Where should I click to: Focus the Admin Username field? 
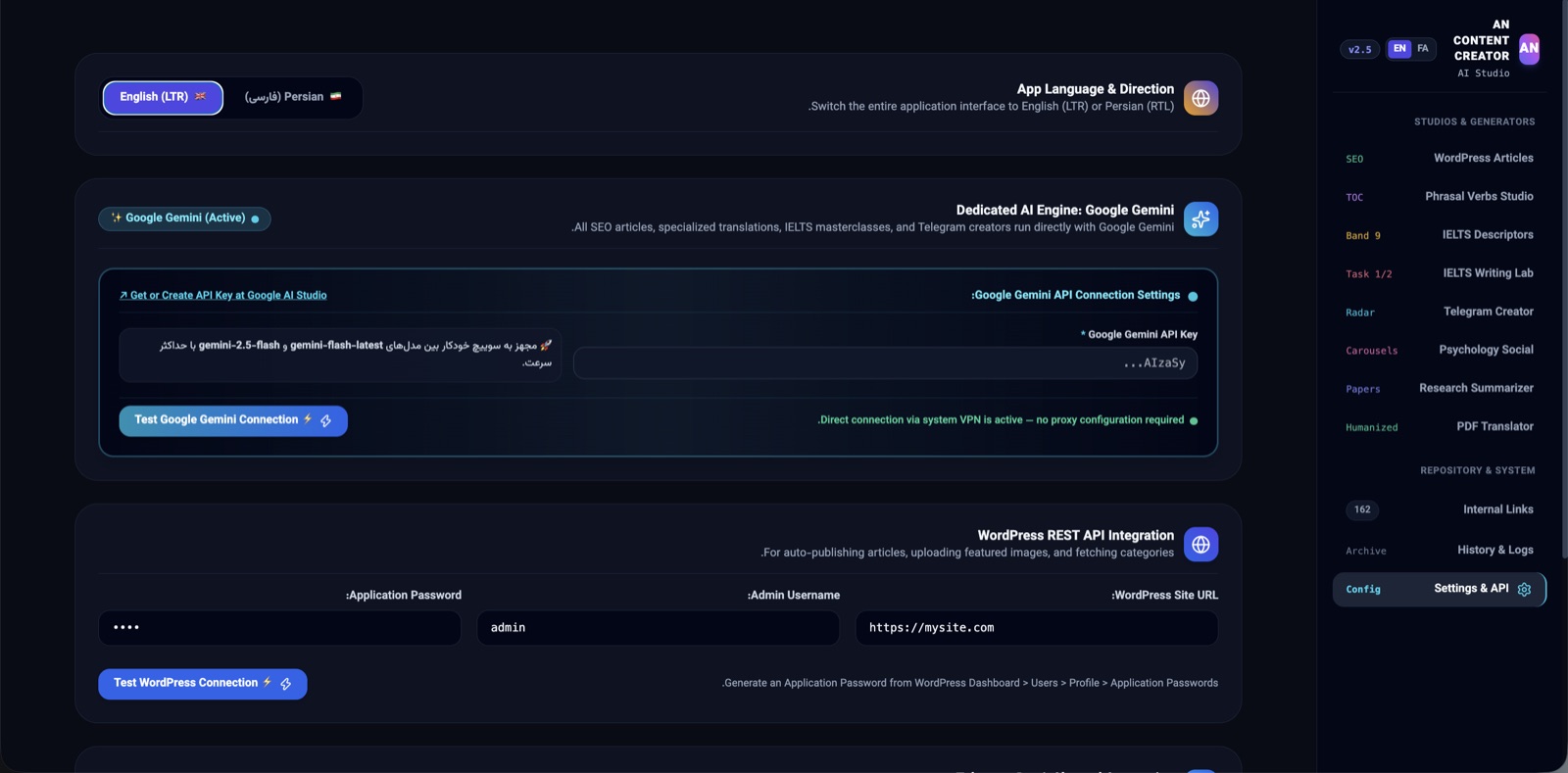coord(658,628)
